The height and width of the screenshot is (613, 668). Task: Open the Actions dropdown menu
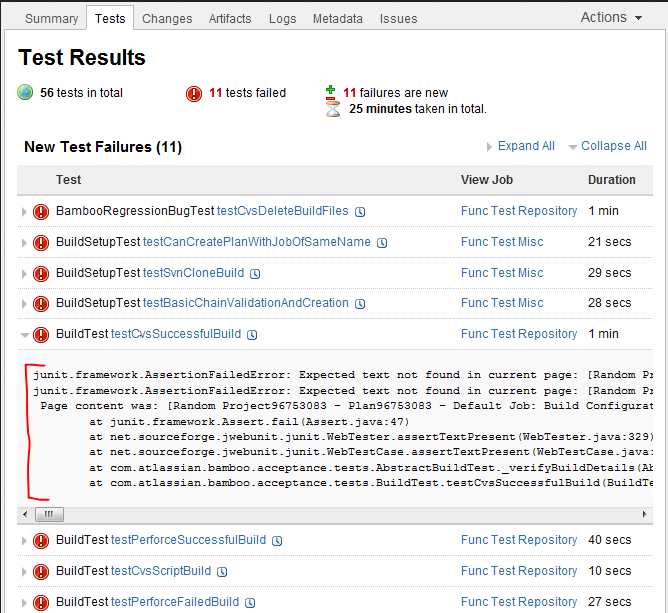click(x=611, y=17)
